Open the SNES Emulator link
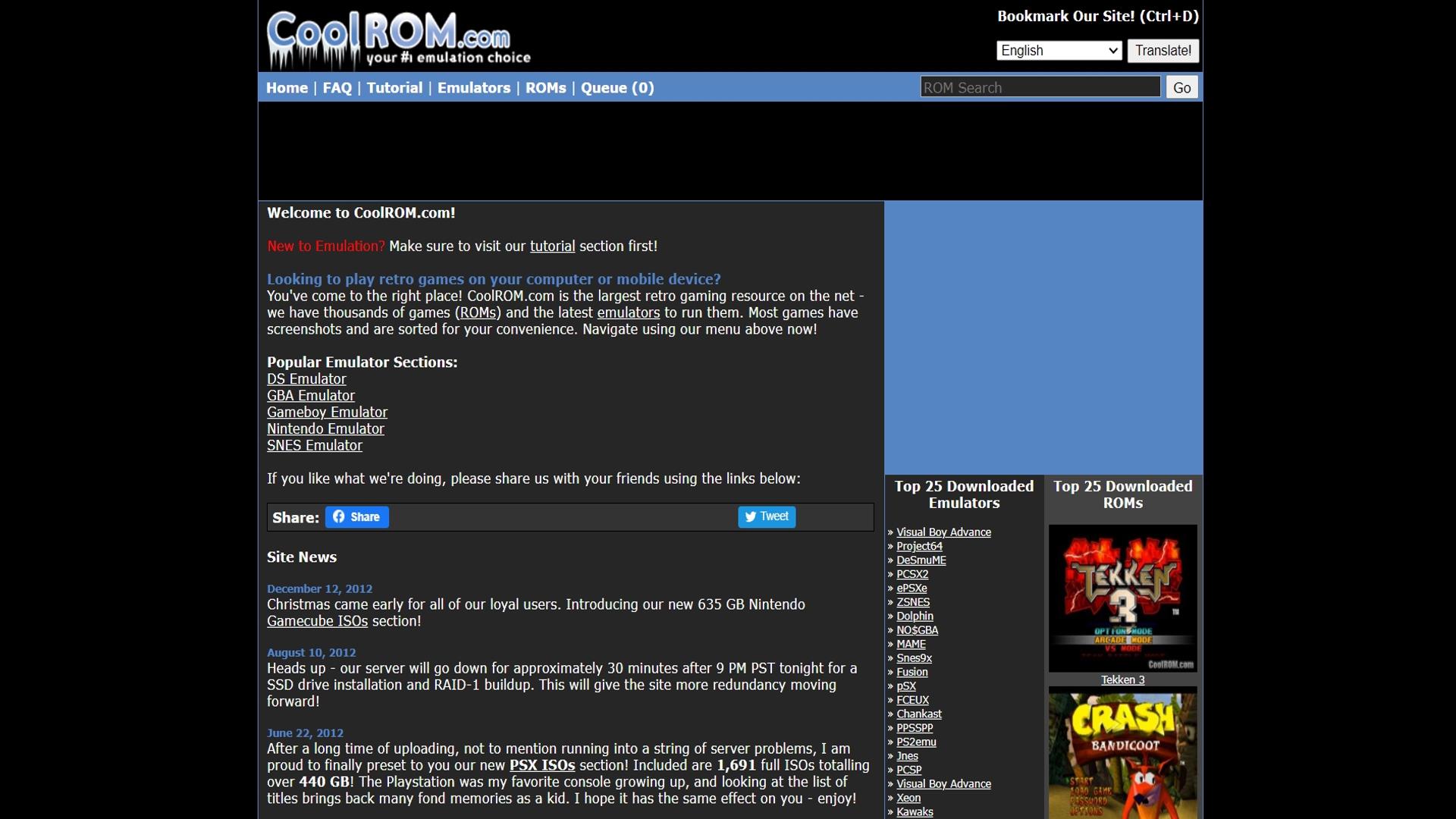This screenshot has height=819, width=1456. (315, 446)
